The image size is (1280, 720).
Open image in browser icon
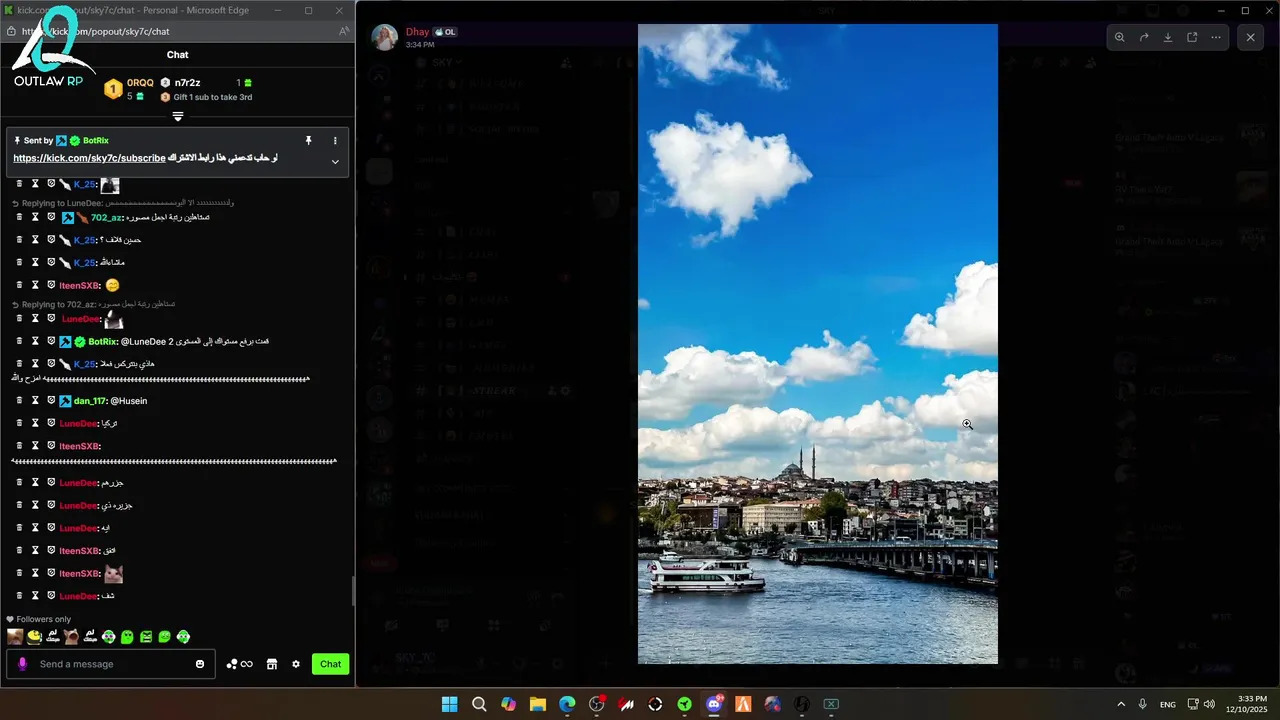click(1192, 37)
